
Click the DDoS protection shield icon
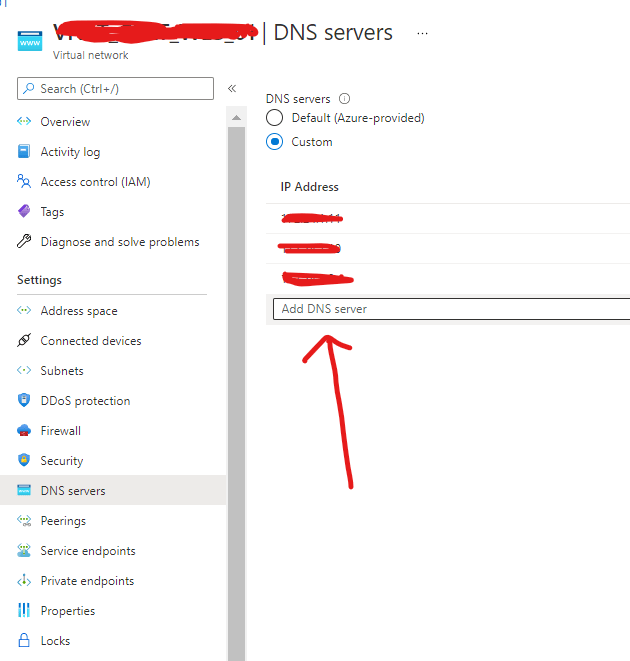(x=24, y=401)
